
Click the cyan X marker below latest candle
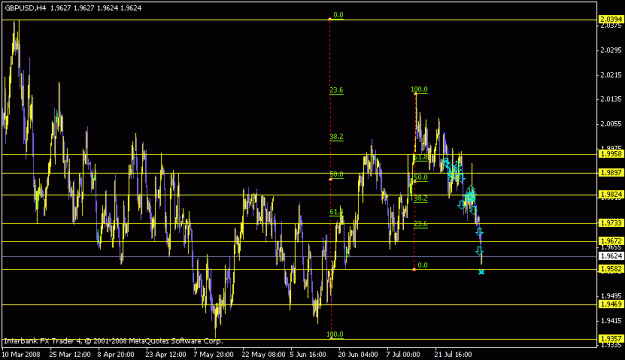click(482, 272)
